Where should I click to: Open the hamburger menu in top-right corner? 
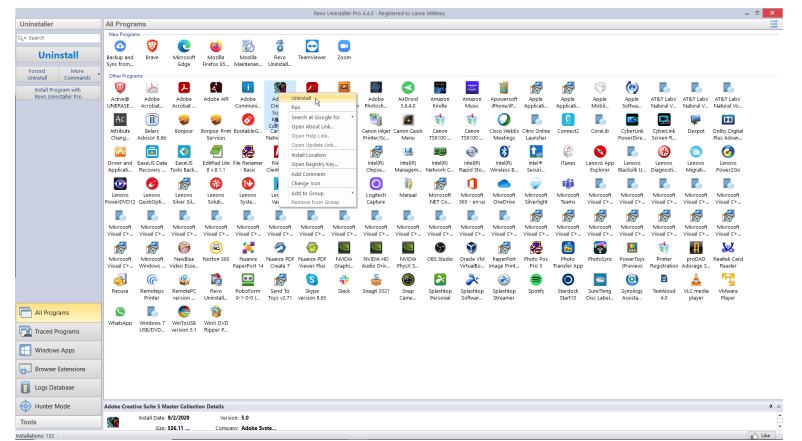tap(790, 22)
